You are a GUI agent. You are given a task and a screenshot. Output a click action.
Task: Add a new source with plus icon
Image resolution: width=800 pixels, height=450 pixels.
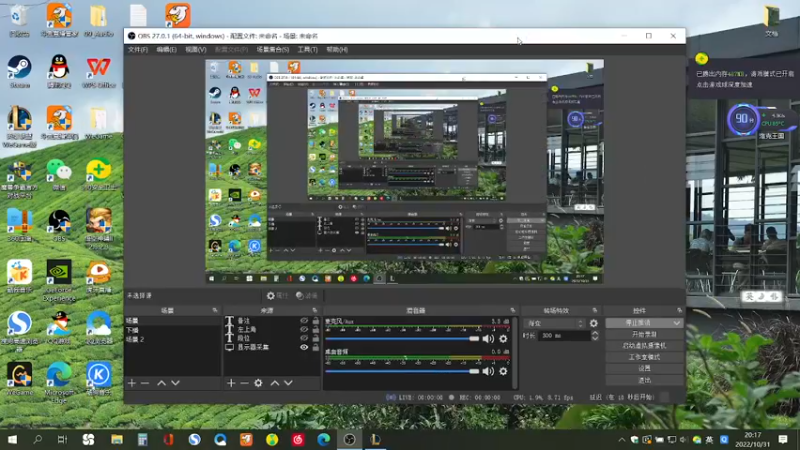tap(231, 383)
